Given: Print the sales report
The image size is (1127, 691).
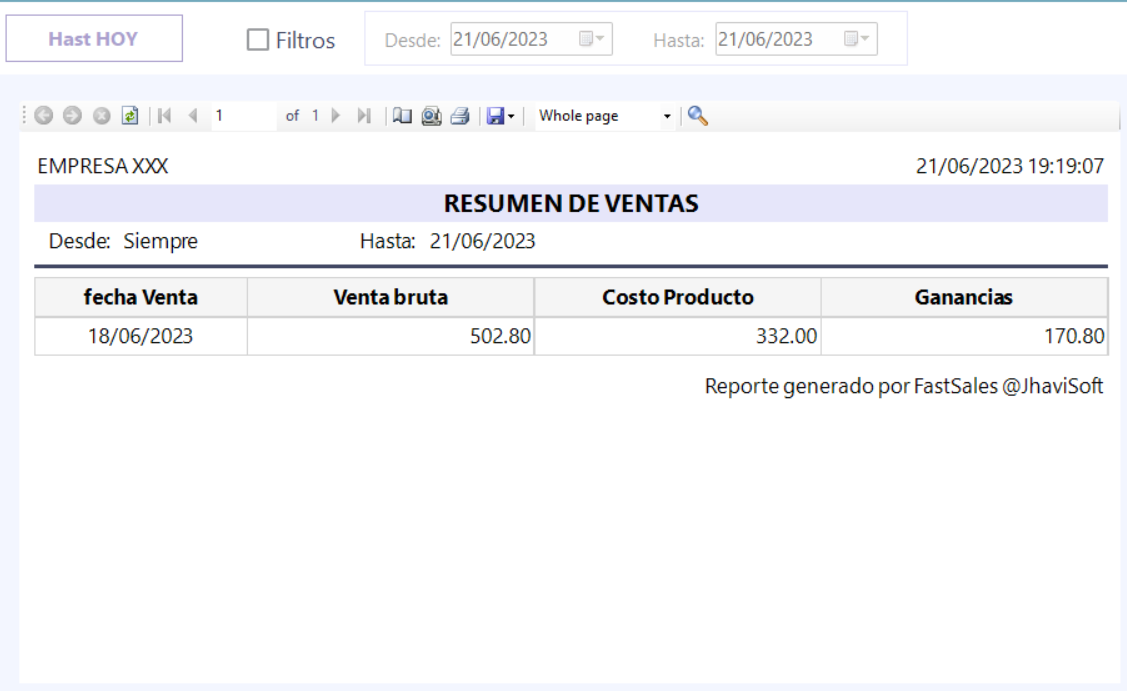Looking at the screenshot, I should point(459,116).
